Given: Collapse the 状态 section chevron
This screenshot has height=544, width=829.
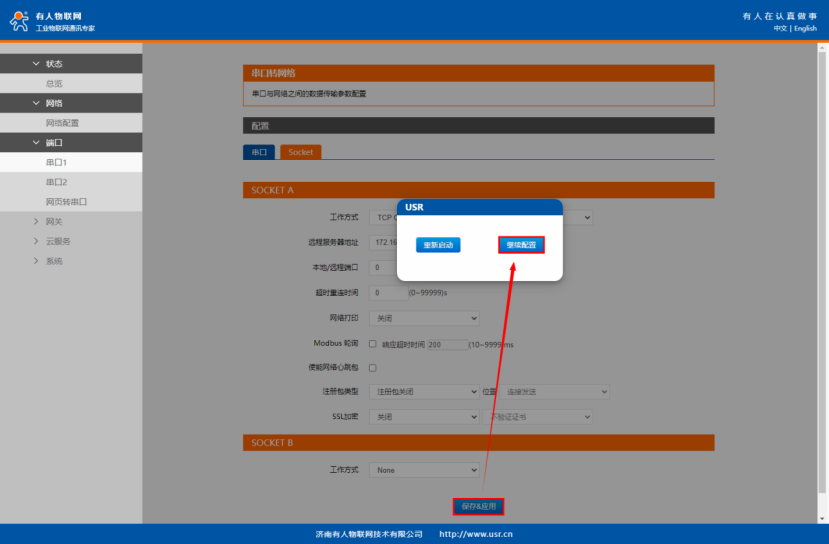Looking at the screenshot, I should 36,64.
